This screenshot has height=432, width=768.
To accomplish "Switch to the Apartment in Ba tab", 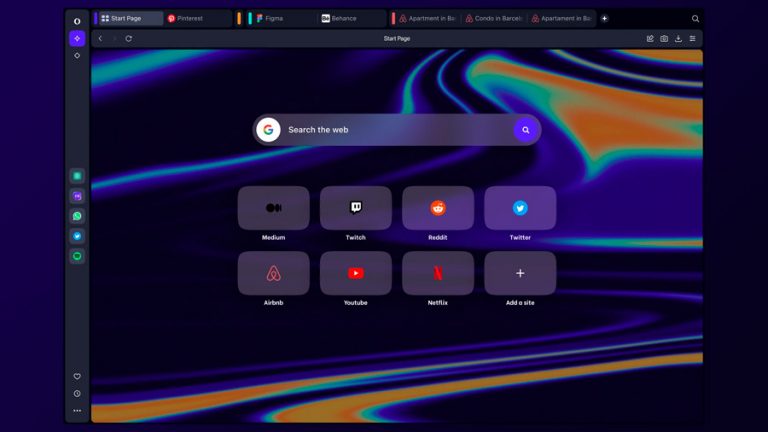I will click(427, 19).
